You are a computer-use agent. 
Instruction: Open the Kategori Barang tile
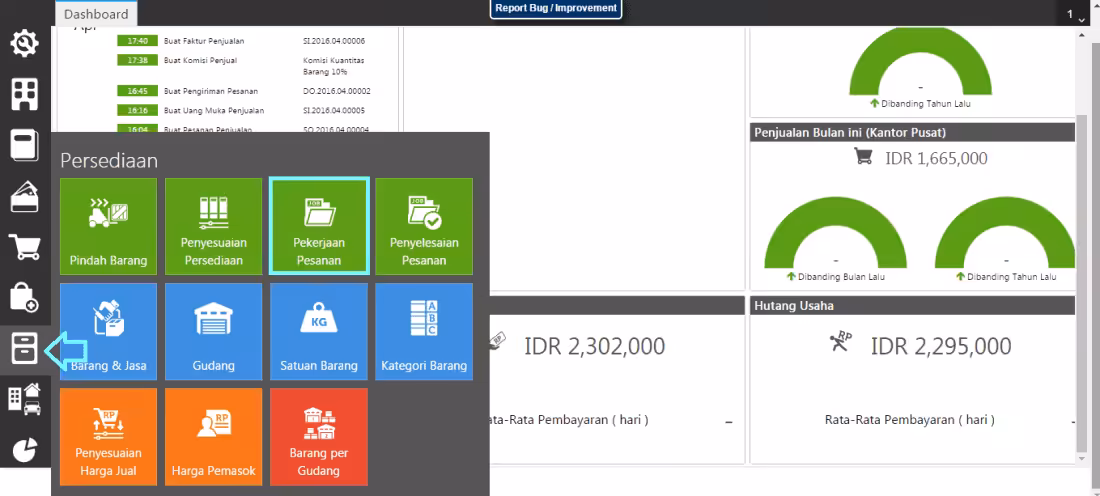(x=424, y=331)
